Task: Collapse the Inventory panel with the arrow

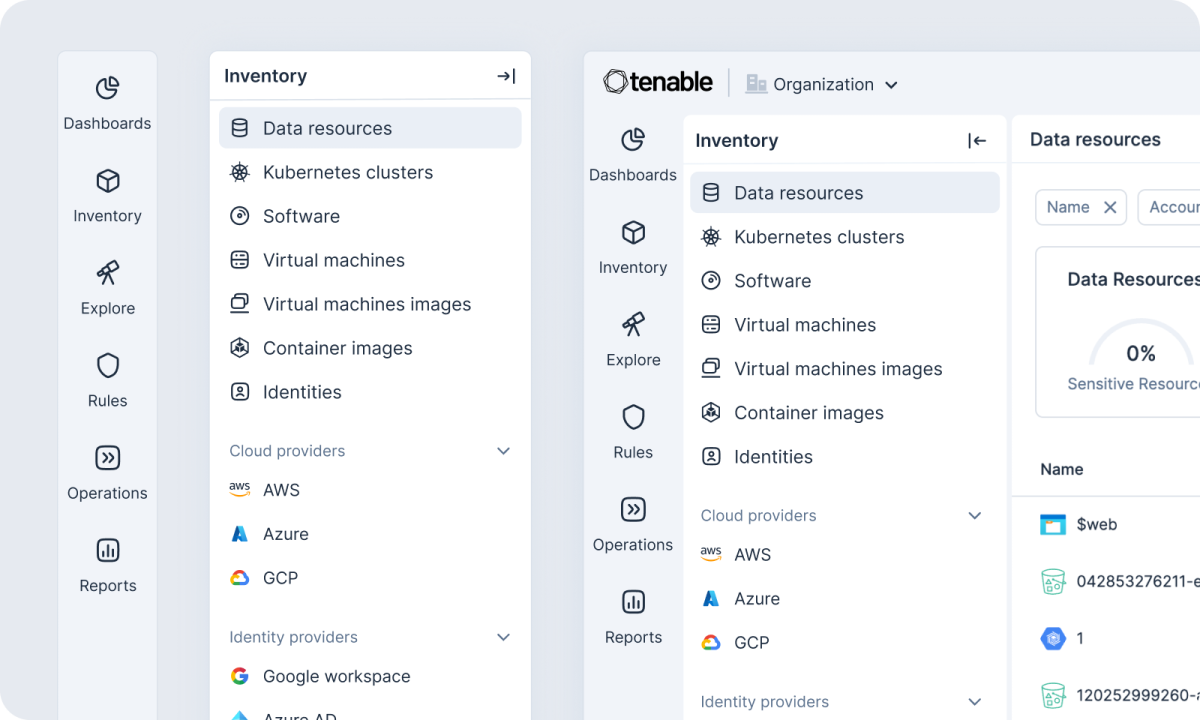Action: pyautogui.click(x=977, y=140)
